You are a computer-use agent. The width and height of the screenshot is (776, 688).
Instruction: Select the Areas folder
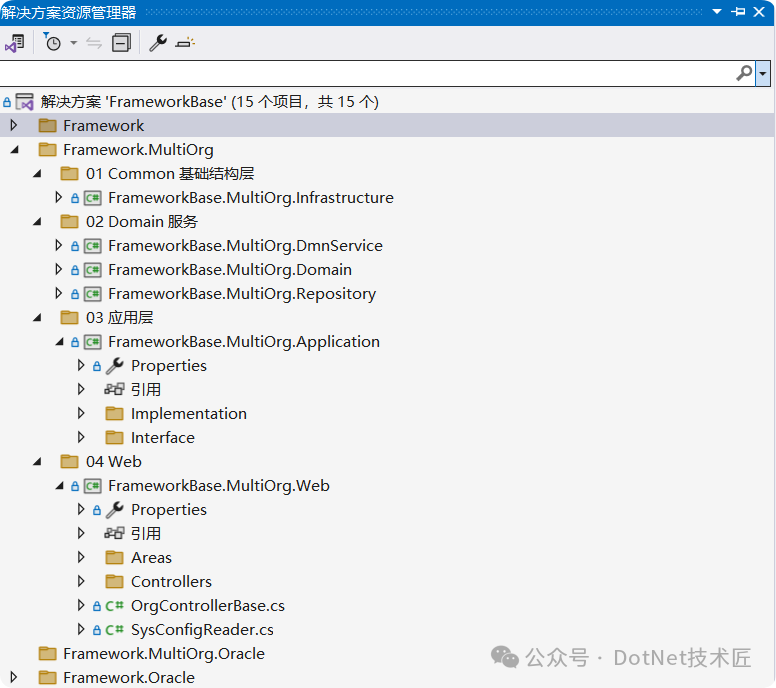151,558
